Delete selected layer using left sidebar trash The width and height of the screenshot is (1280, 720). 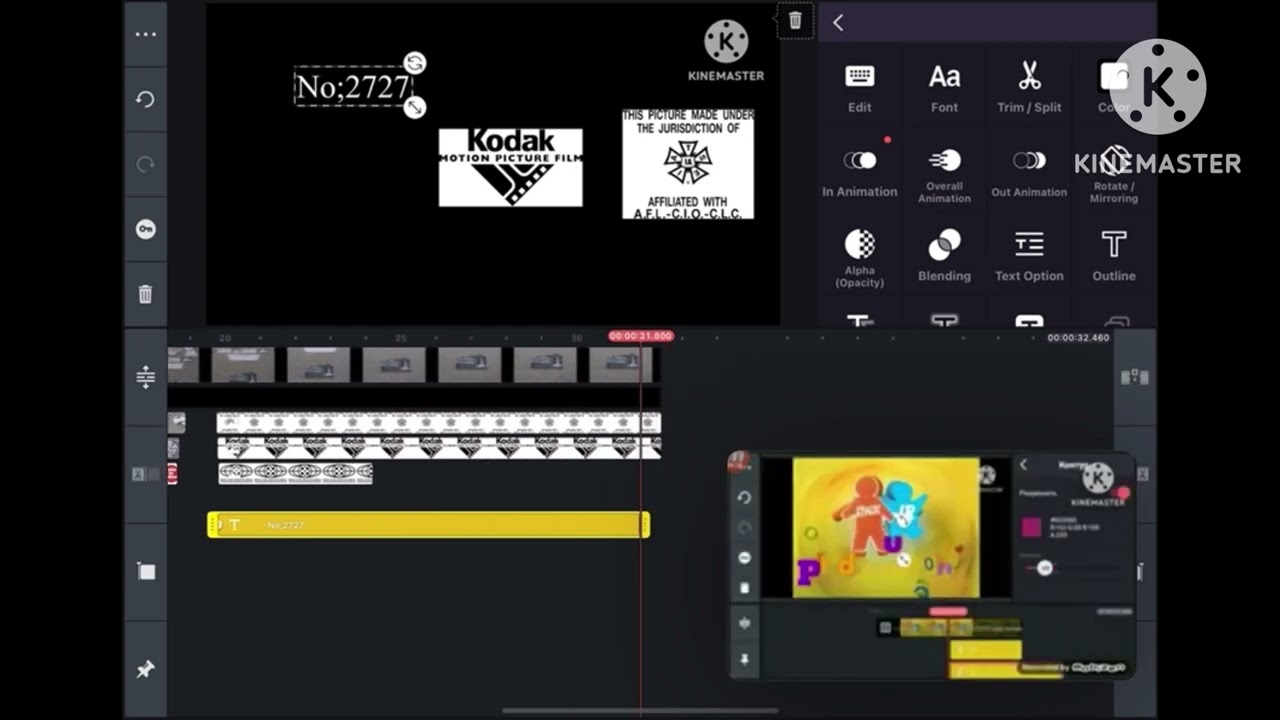click(x=145, y=294)
